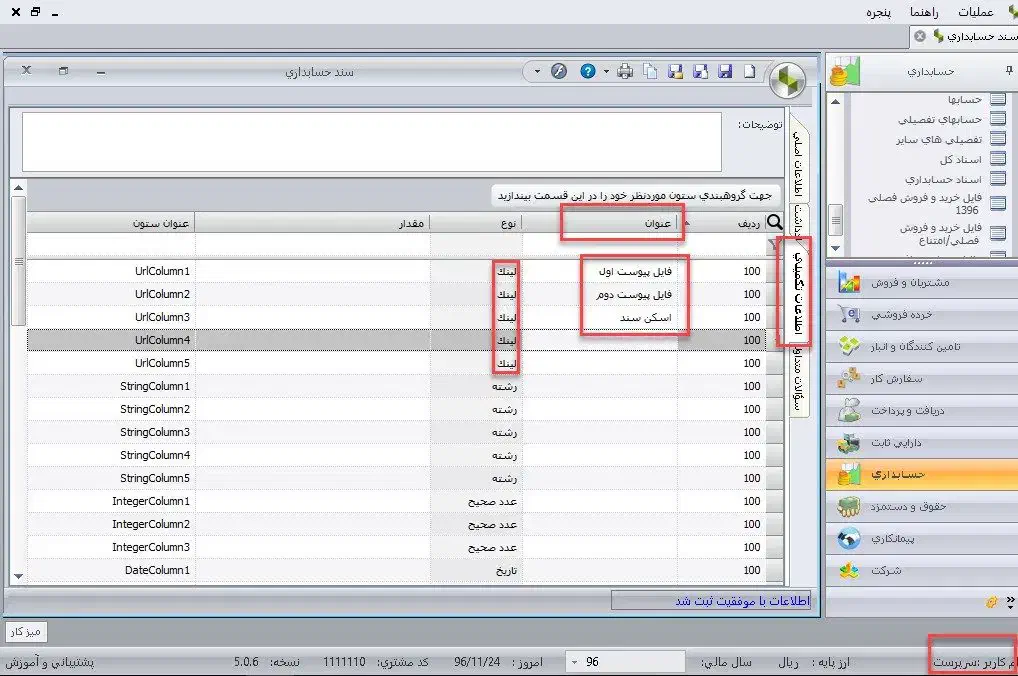Open the عمليات menu

[x=975, y=11]
